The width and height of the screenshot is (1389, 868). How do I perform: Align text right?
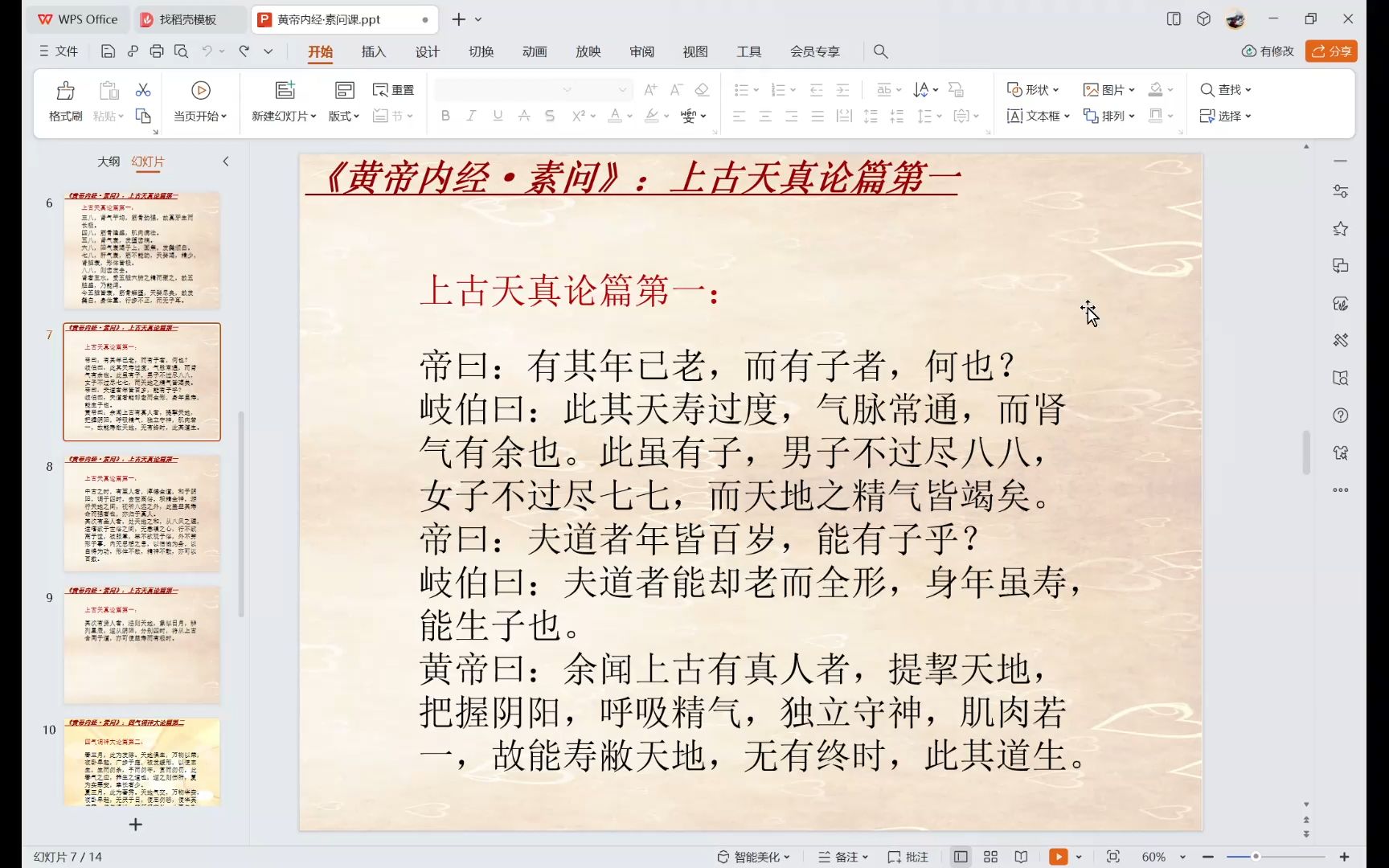pos(791,116)
